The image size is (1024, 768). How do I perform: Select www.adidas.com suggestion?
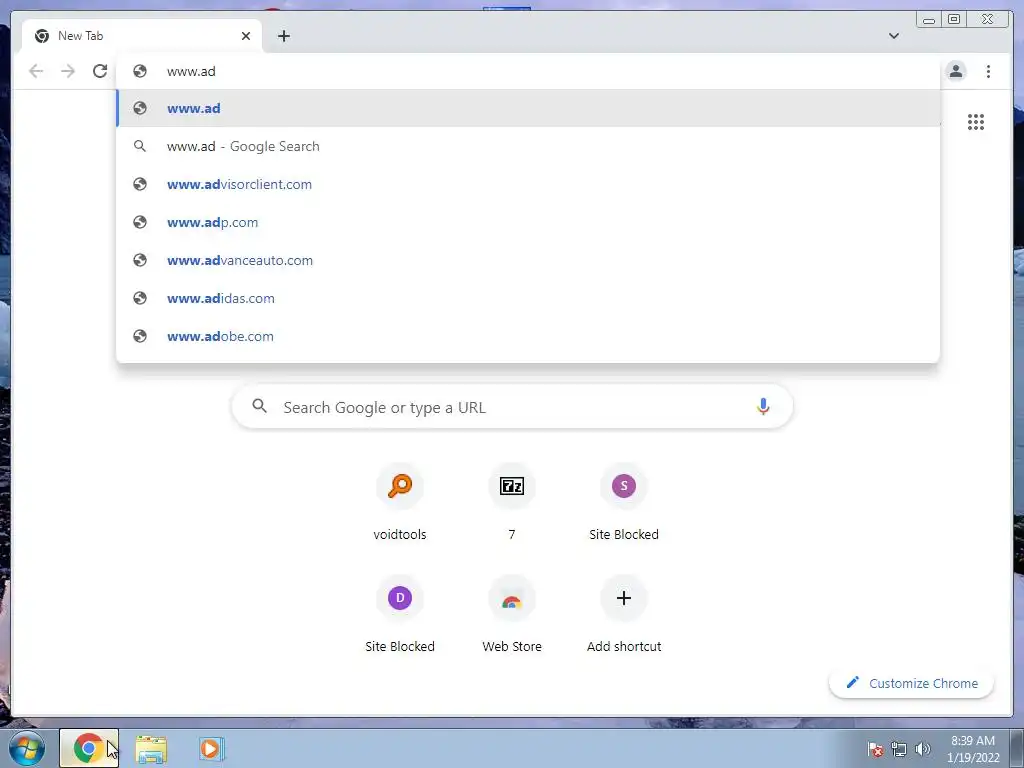pos(528,298)
